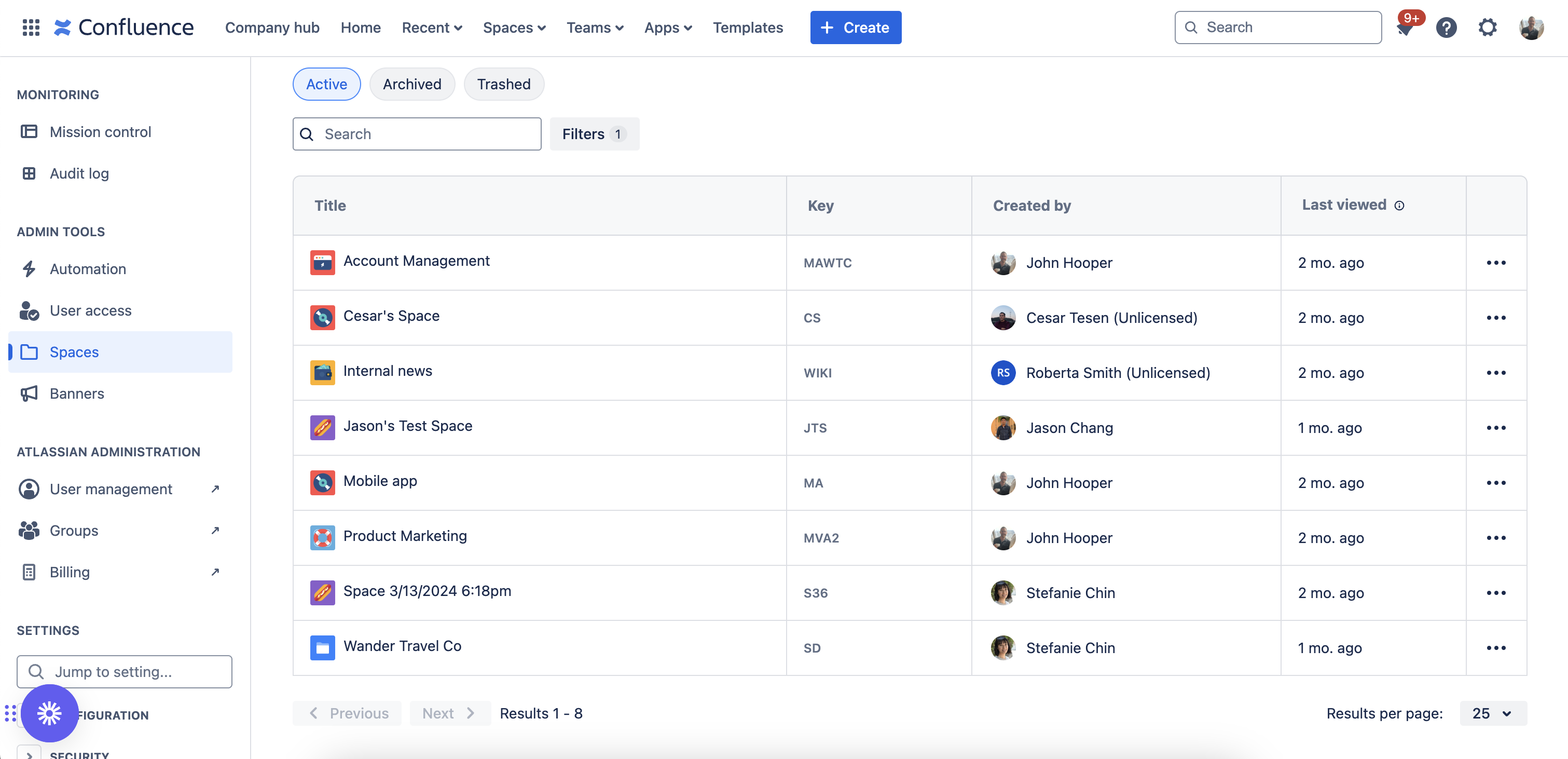Viewport: 1568px width, 759px height.
Task: Open User access settings
Action: tap(90, 310)
